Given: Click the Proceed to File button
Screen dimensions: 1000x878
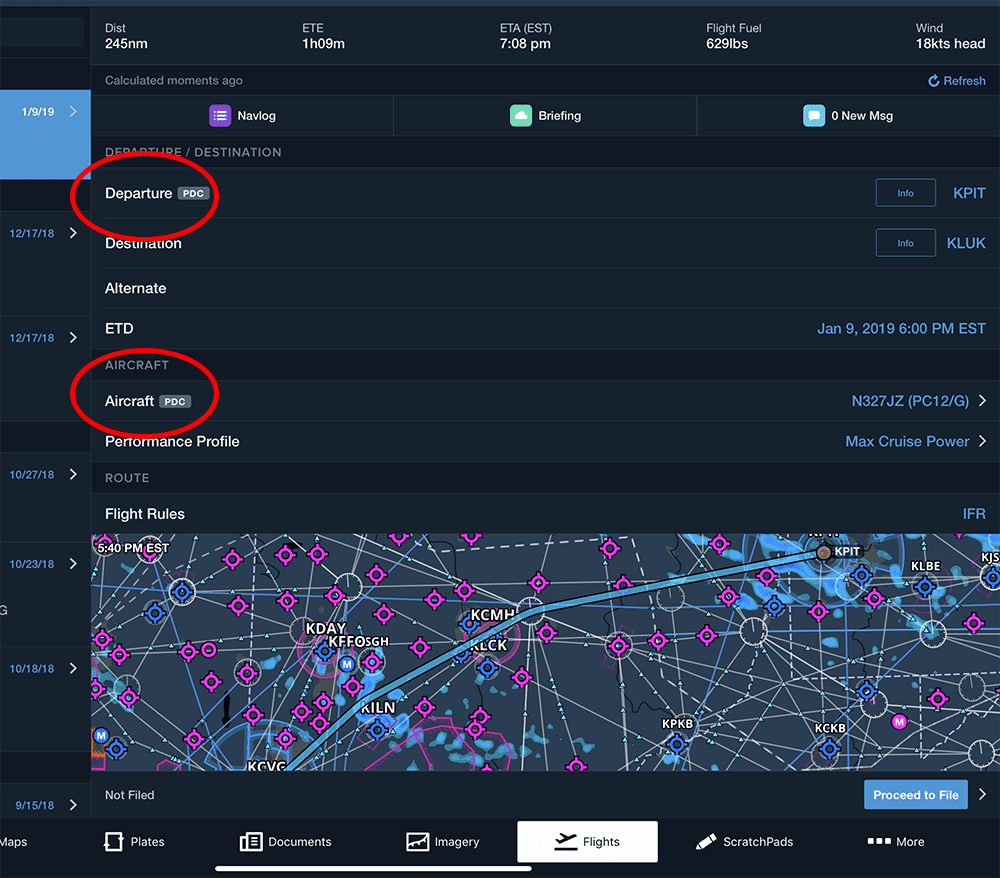Looking at the screenshot, I should pos(916,794).
